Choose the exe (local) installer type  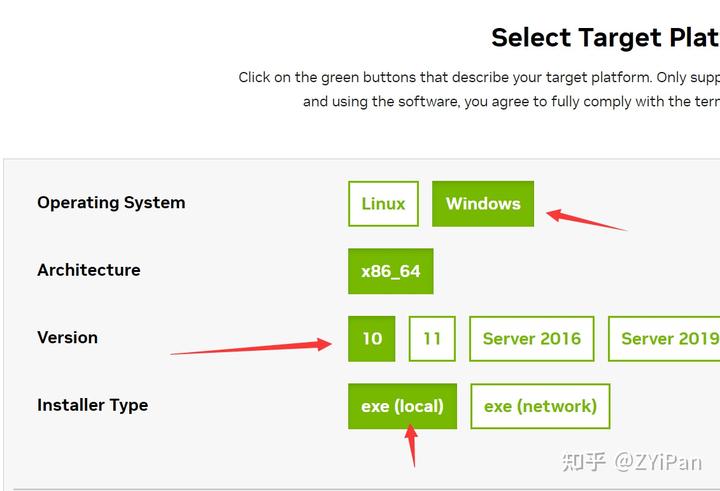pos(402,406)
